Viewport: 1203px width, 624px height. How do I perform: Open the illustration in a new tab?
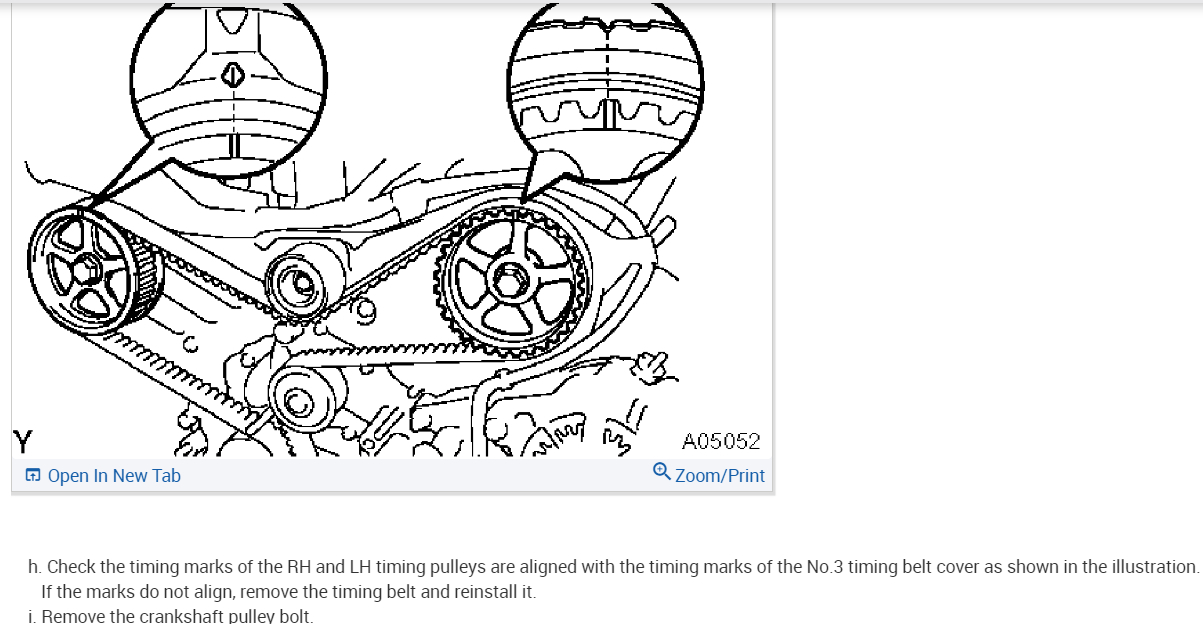pos(104,476)
